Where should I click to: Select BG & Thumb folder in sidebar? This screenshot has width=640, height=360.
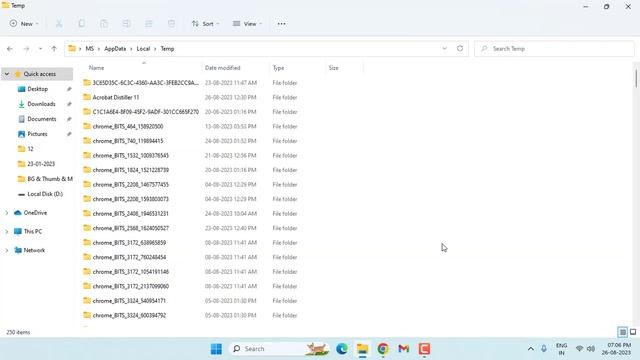coord(49,179)
